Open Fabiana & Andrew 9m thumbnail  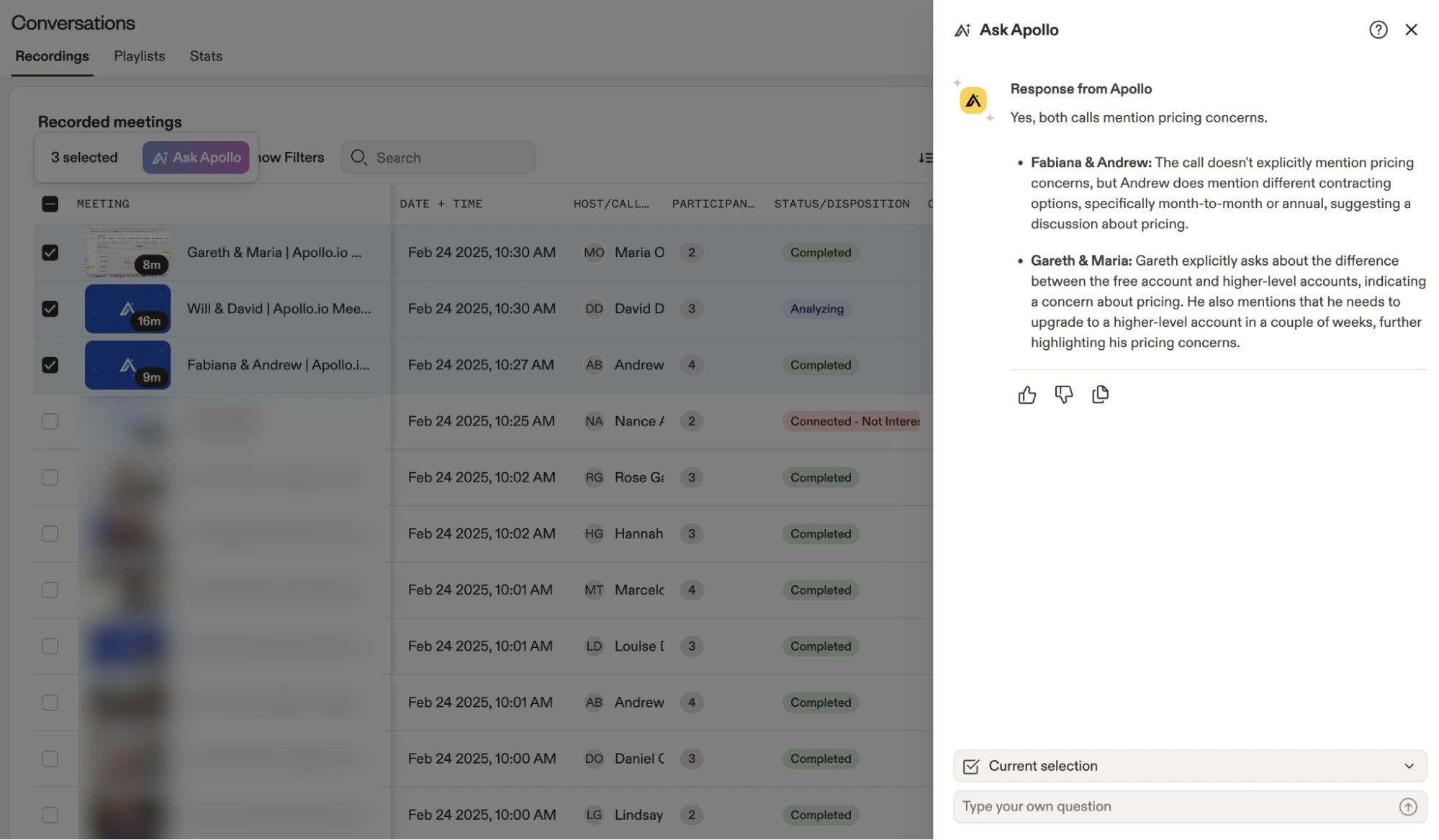[x=127, y=365]
